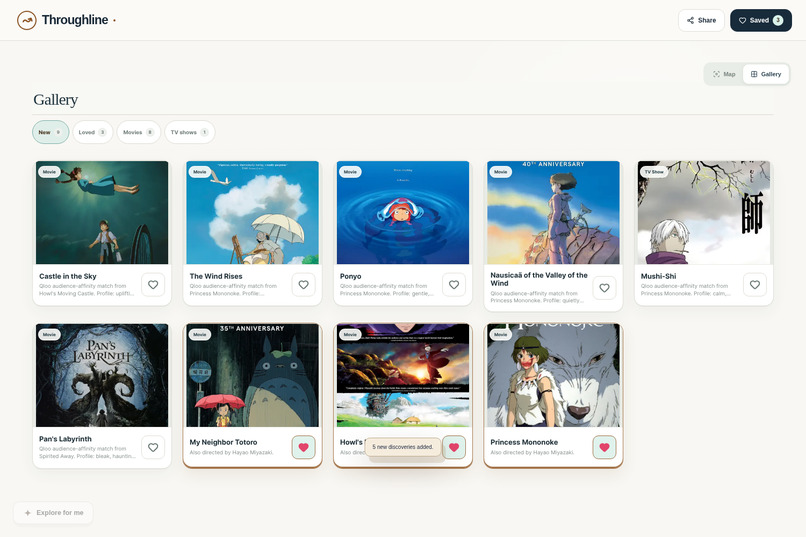Open the Mushi-Shi poster image
The height and width of the screenshot is (537, 806).
tap(704, 213)
